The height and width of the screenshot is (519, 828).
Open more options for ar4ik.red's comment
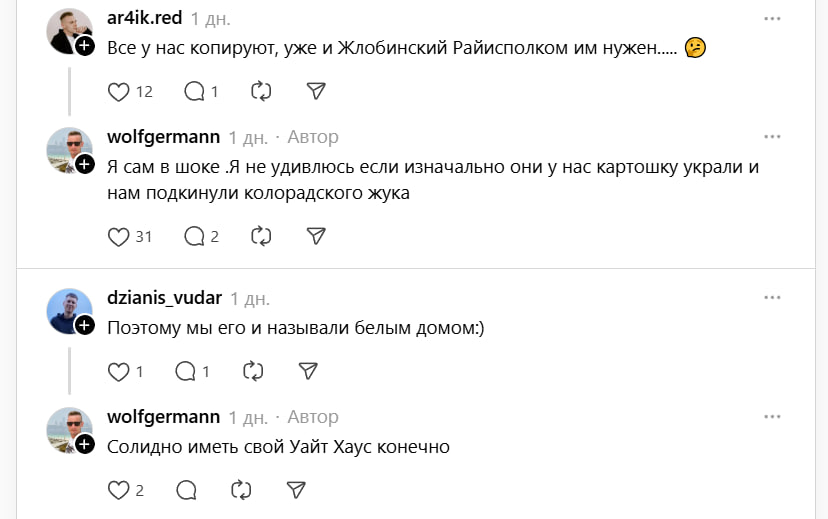click(772, 18)
